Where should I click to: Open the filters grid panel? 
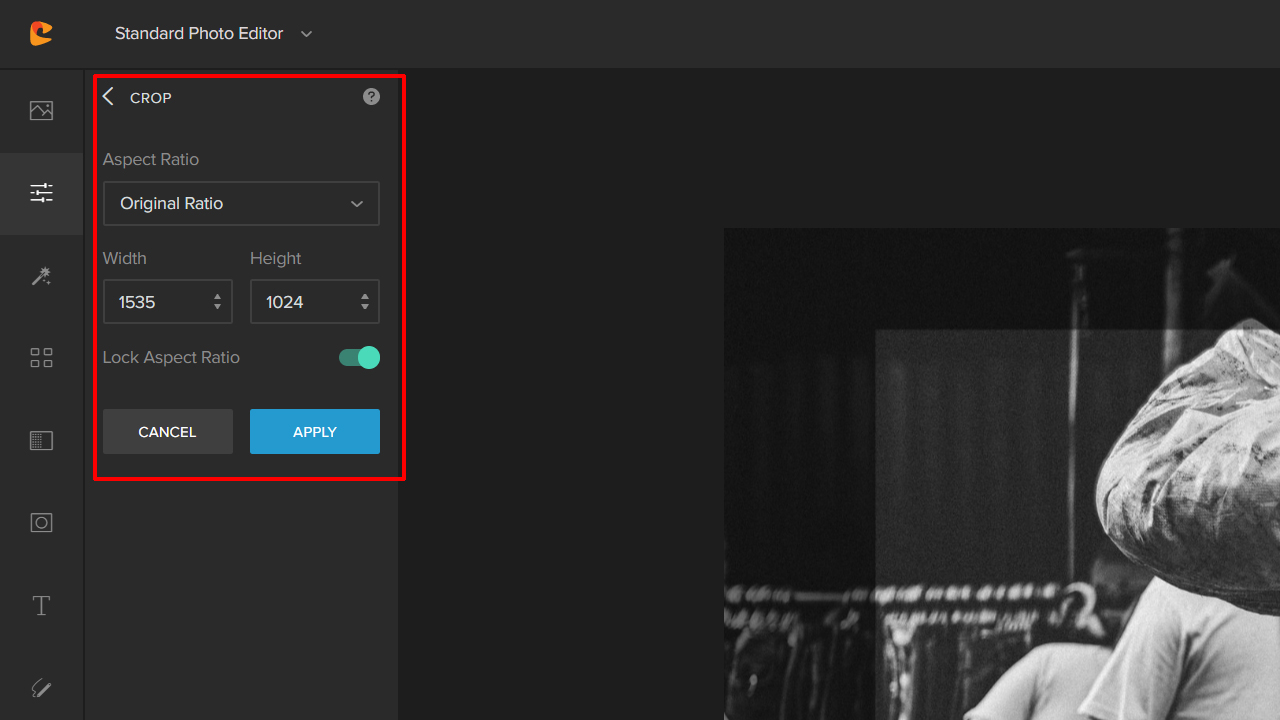tap(41, 357)
